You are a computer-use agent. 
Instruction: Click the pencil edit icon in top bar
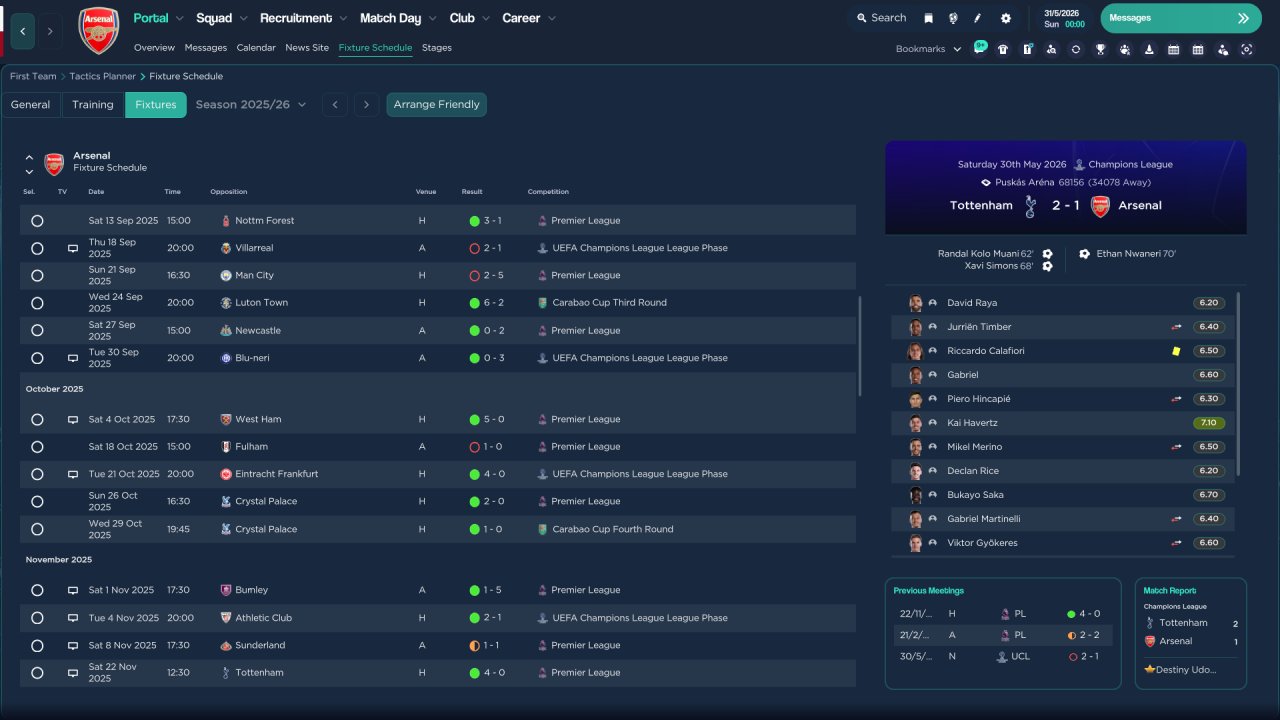click(978, 18)
